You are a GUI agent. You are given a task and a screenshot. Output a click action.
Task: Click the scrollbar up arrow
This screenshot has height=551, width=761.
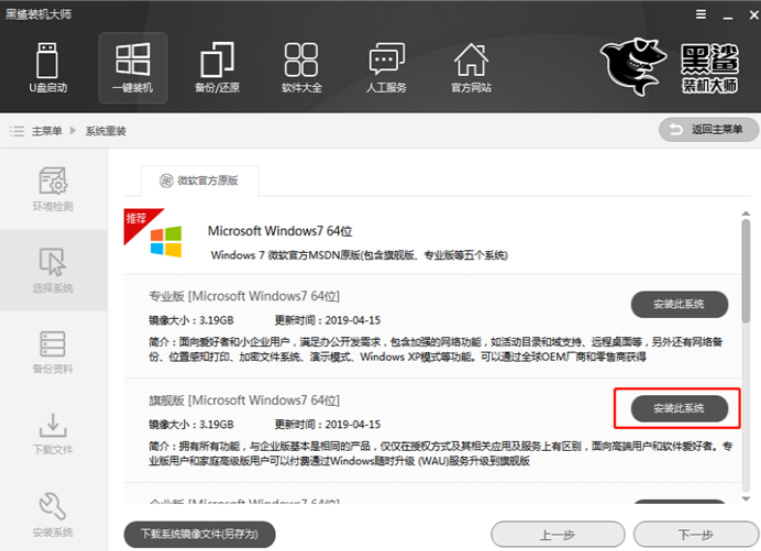pos(746,214)
